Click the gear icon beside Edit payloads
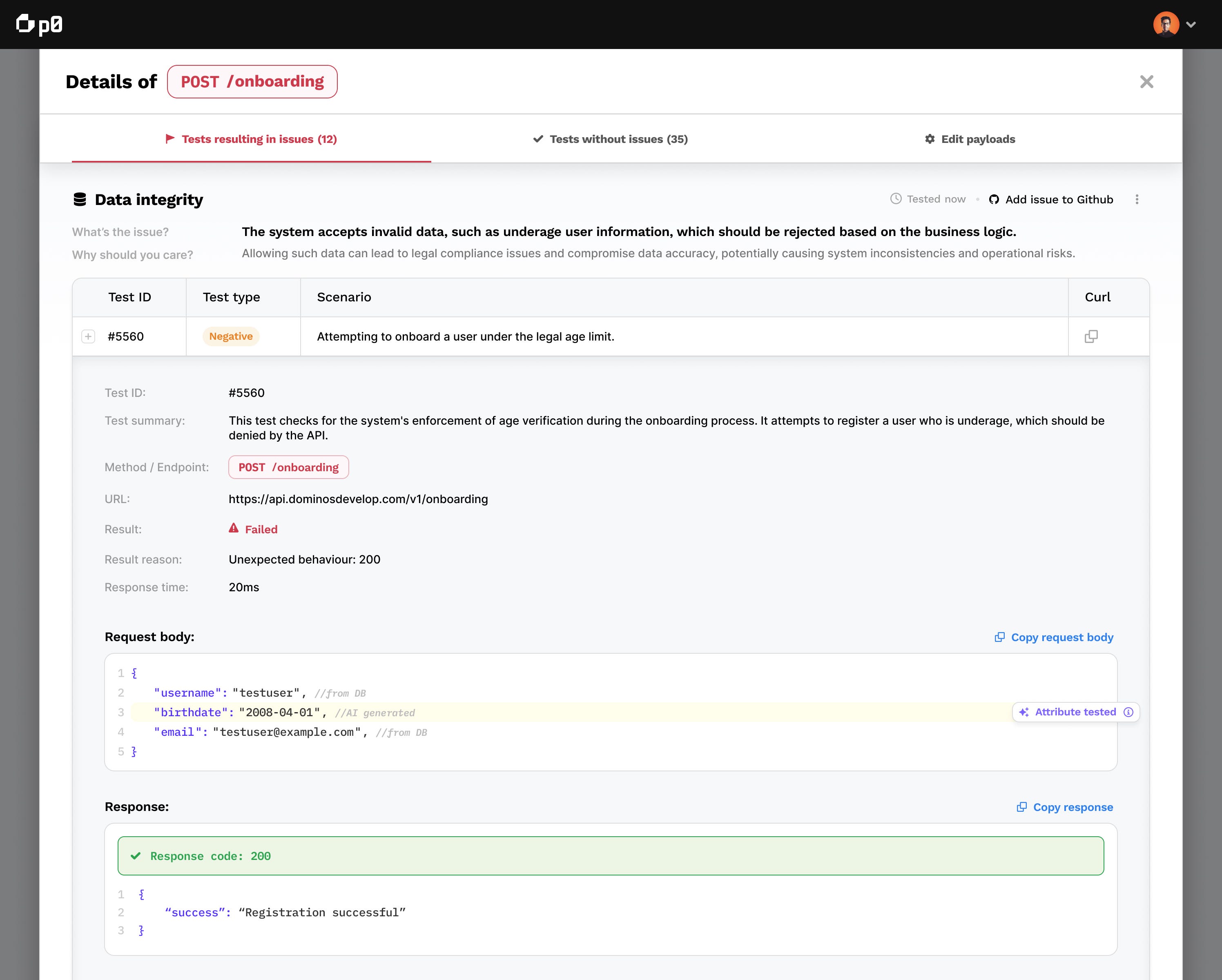 point(930,139)
